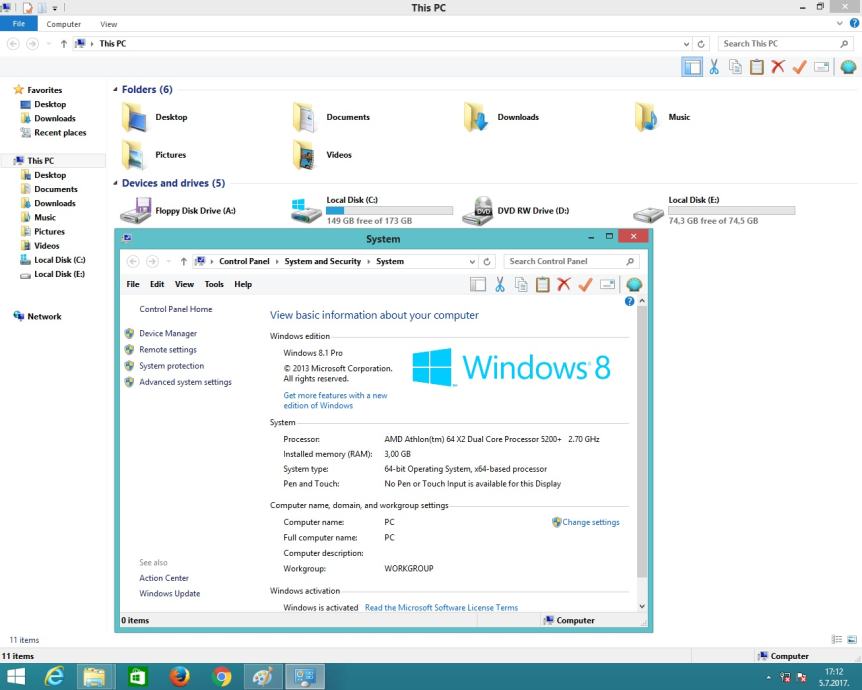Click the orange checkmark icon in This PC toolbar

point(799,67)
